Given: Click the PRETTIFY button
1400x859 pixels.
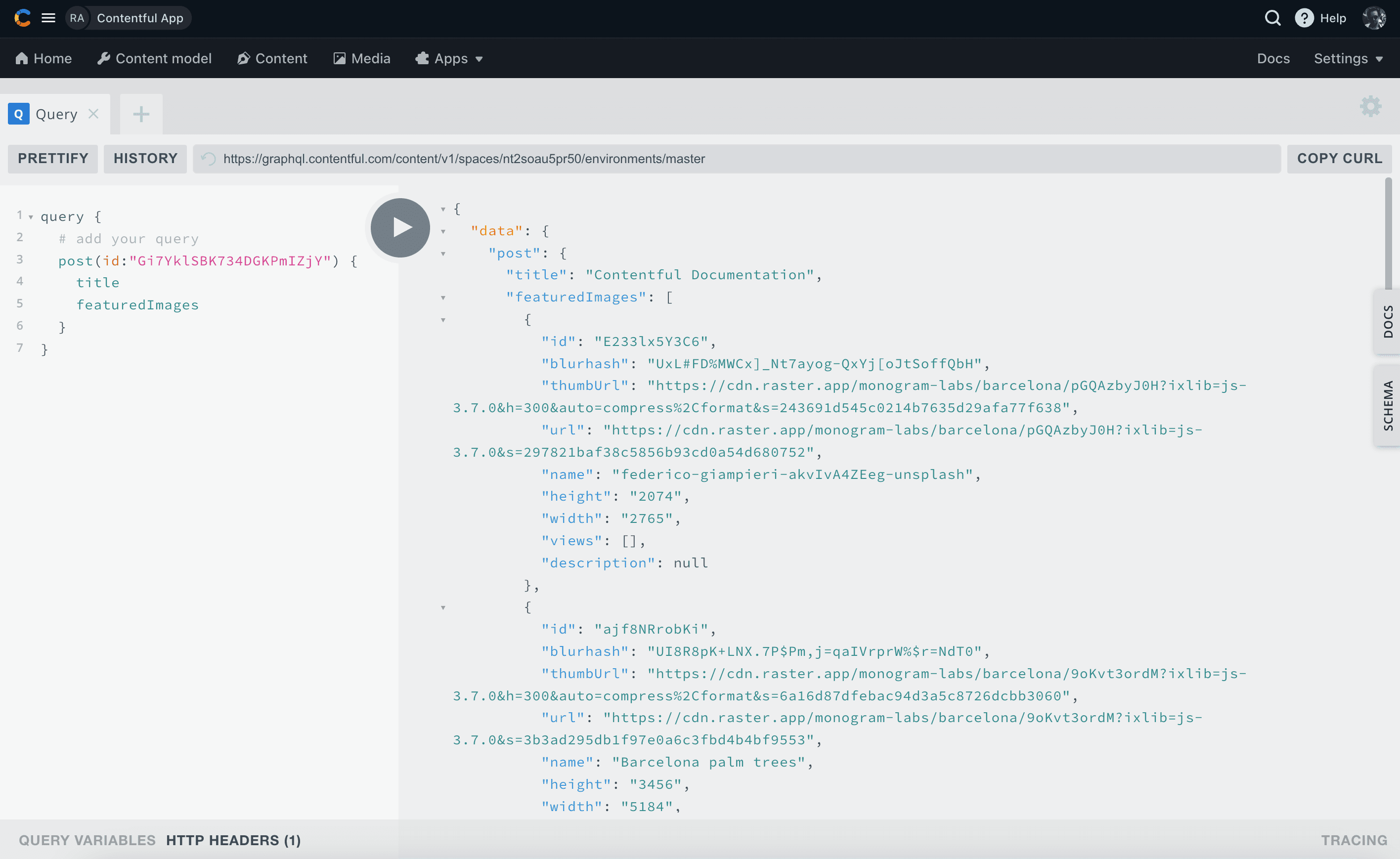Looking at the screenshot, I should pyautogui.click(x=53, y=159).
